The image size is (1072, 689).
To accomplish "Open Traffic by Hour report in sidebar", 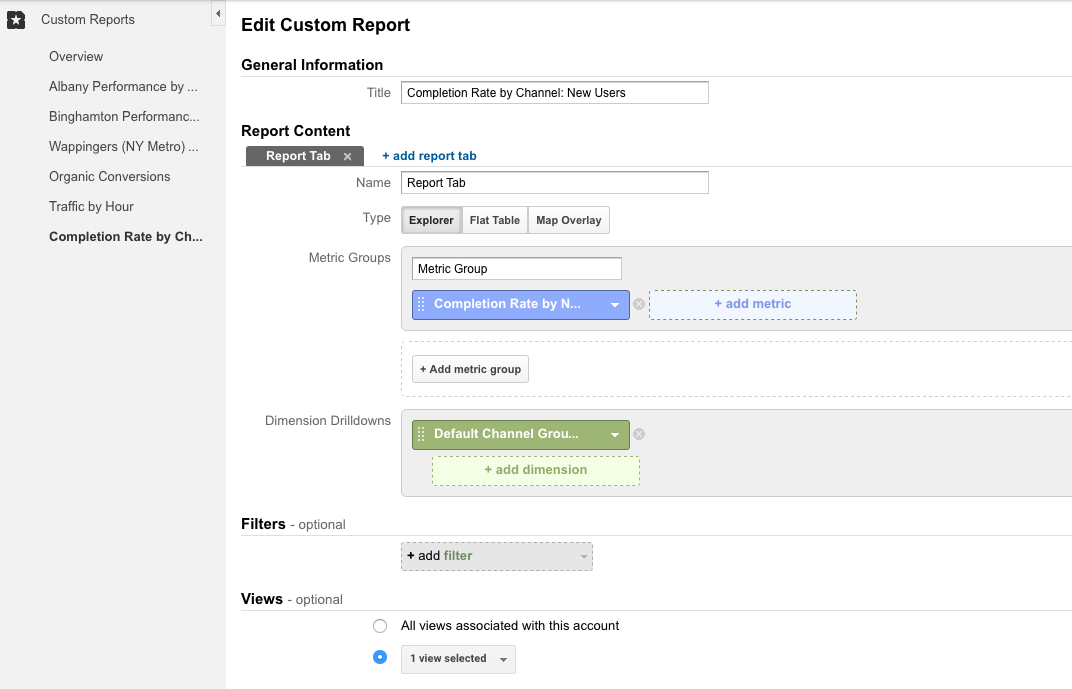I will point(91,206).
